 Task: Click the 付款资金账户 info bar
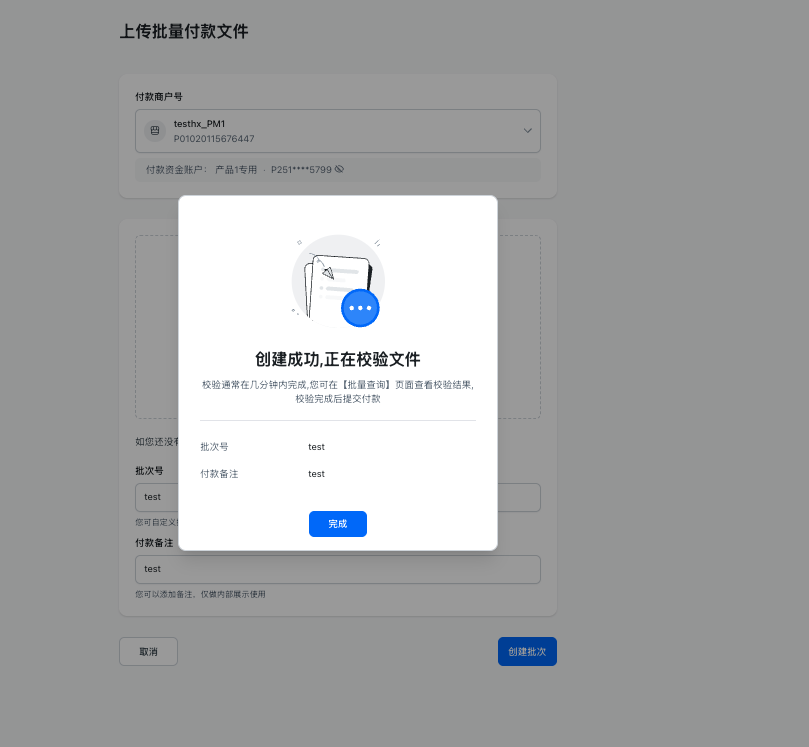tap(337, 170)
